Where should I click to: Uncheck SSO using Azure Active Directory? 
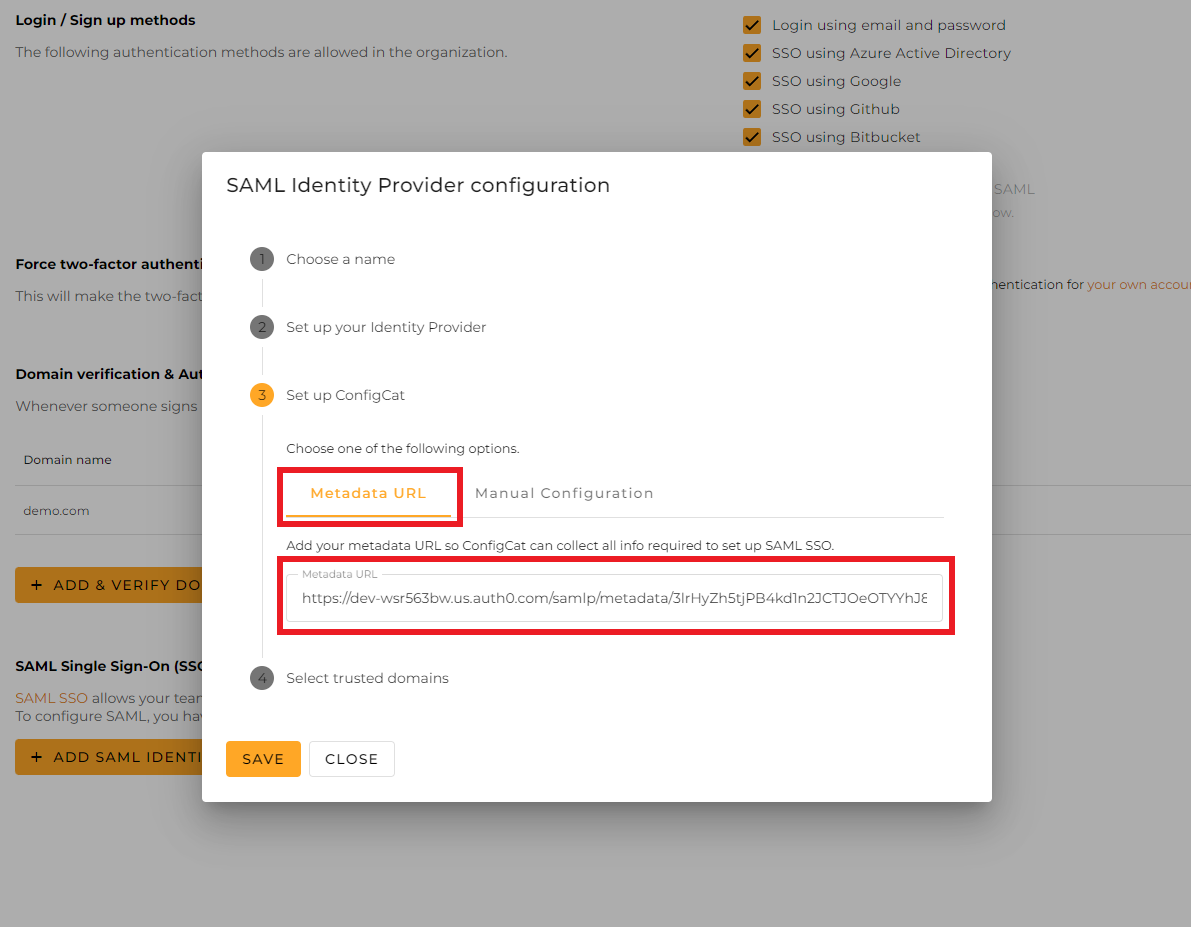click(752, 53)
